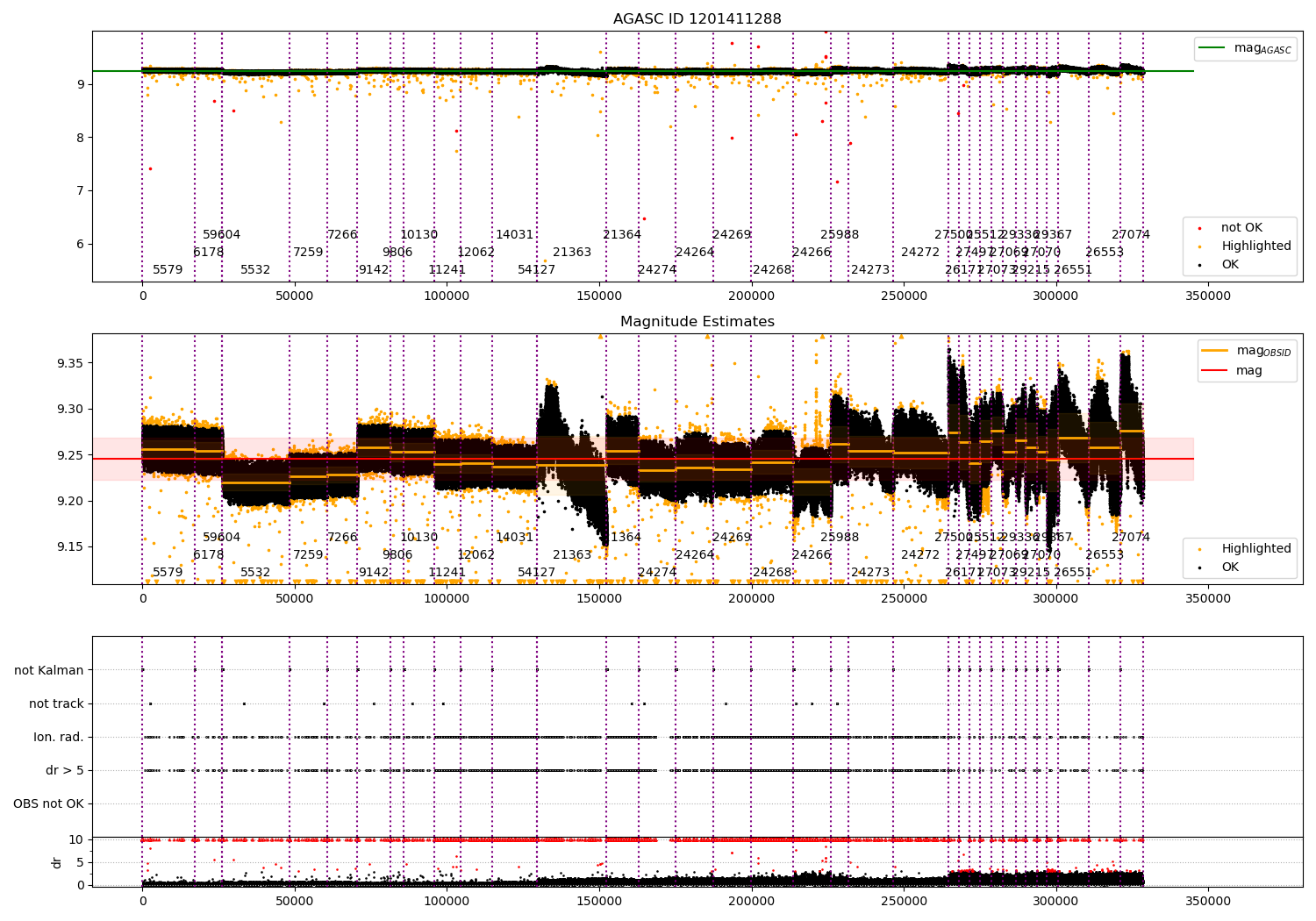Click y-tick '9.15' in Magnitude Estimates plot
The height and width of the screenshot is (921, 1316).
70,547
